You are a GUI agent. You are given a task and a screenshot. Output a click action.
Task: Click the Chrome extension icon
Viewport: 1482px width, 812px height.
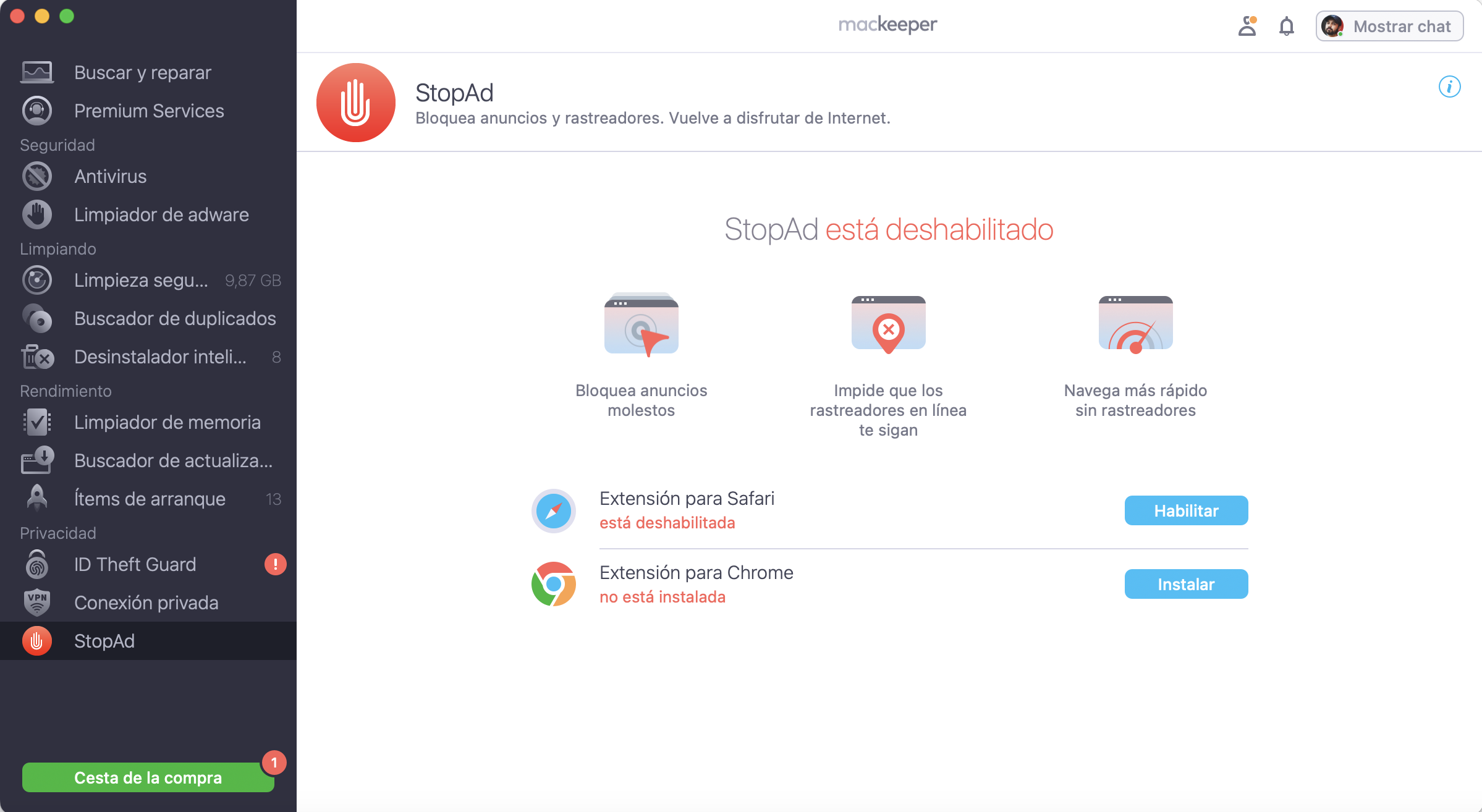point(553,583)
